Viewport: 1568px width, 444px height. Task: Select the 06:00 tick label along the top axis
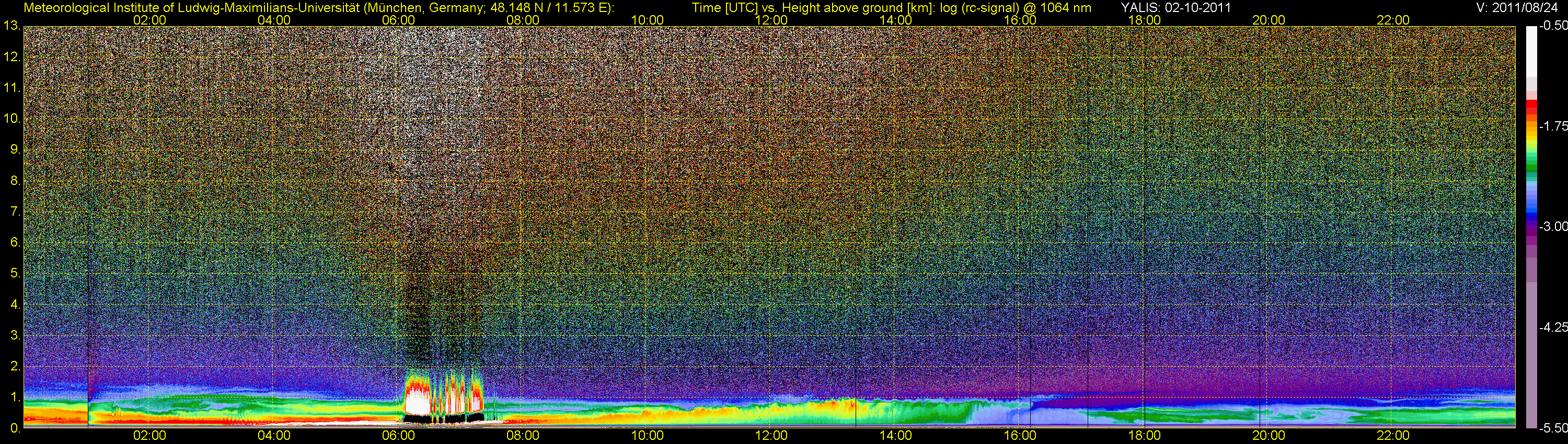(x=399, y=20)
